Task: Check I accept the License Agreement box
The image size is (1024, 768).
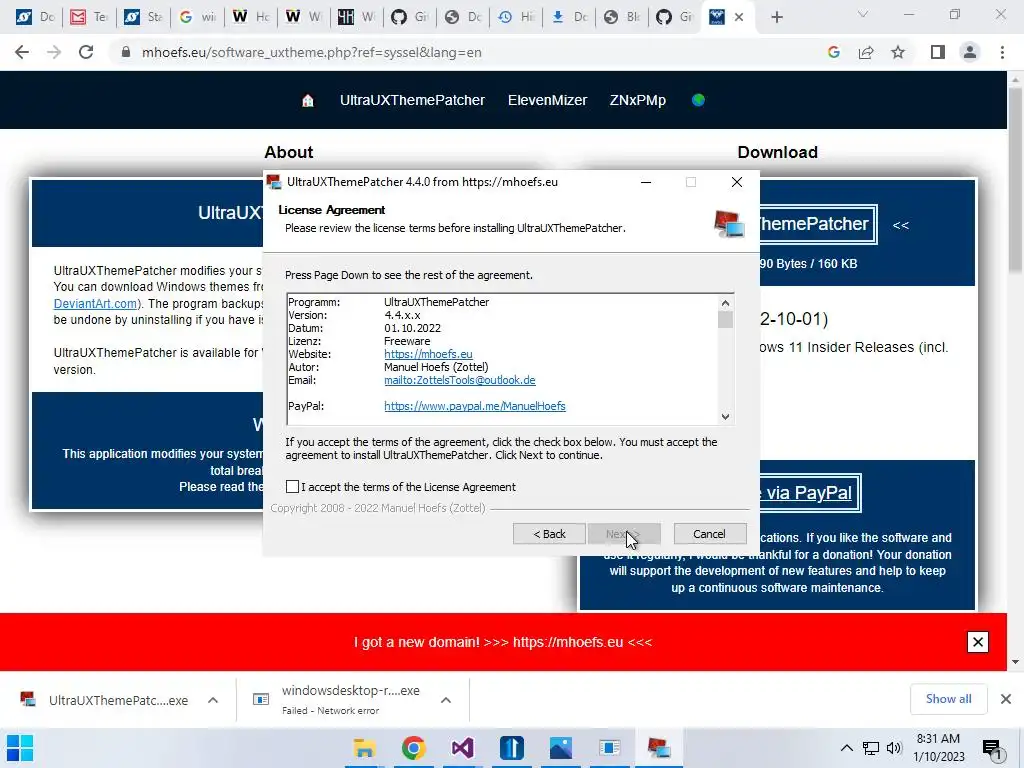Action: pos(293,487)
